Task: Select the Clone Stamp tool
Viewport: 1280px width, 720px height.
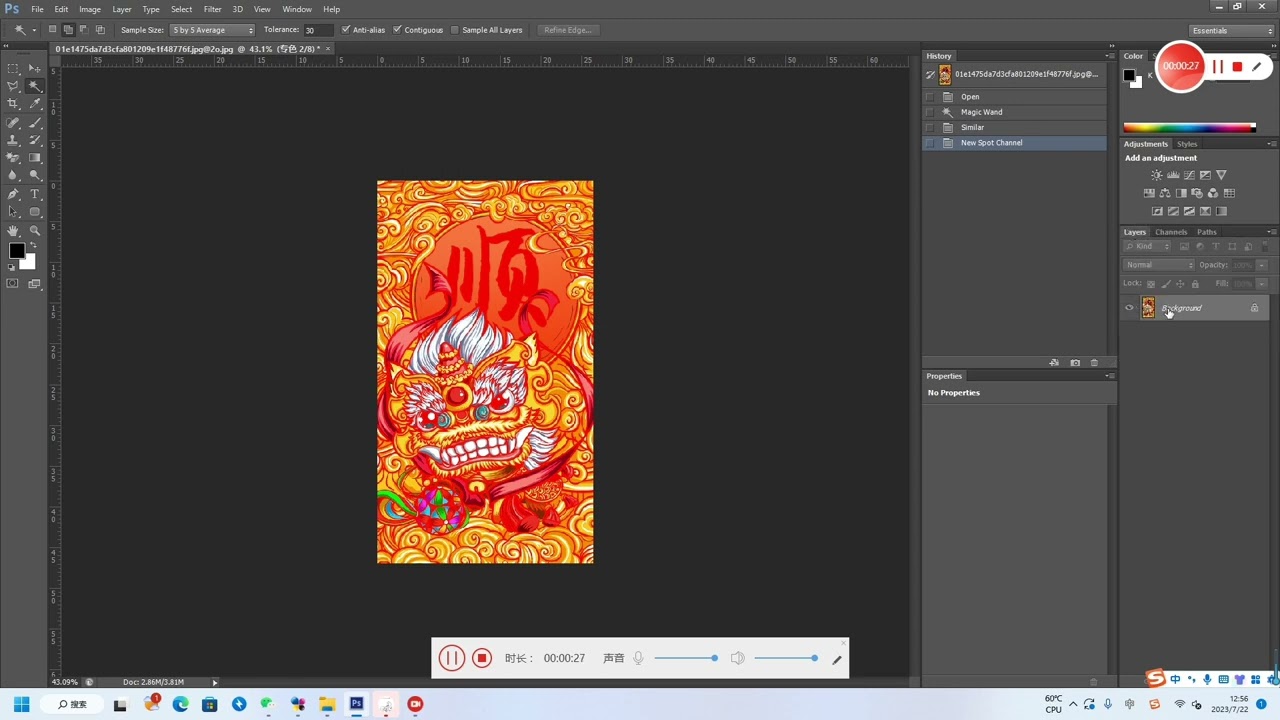Action: tap(13, 140)
